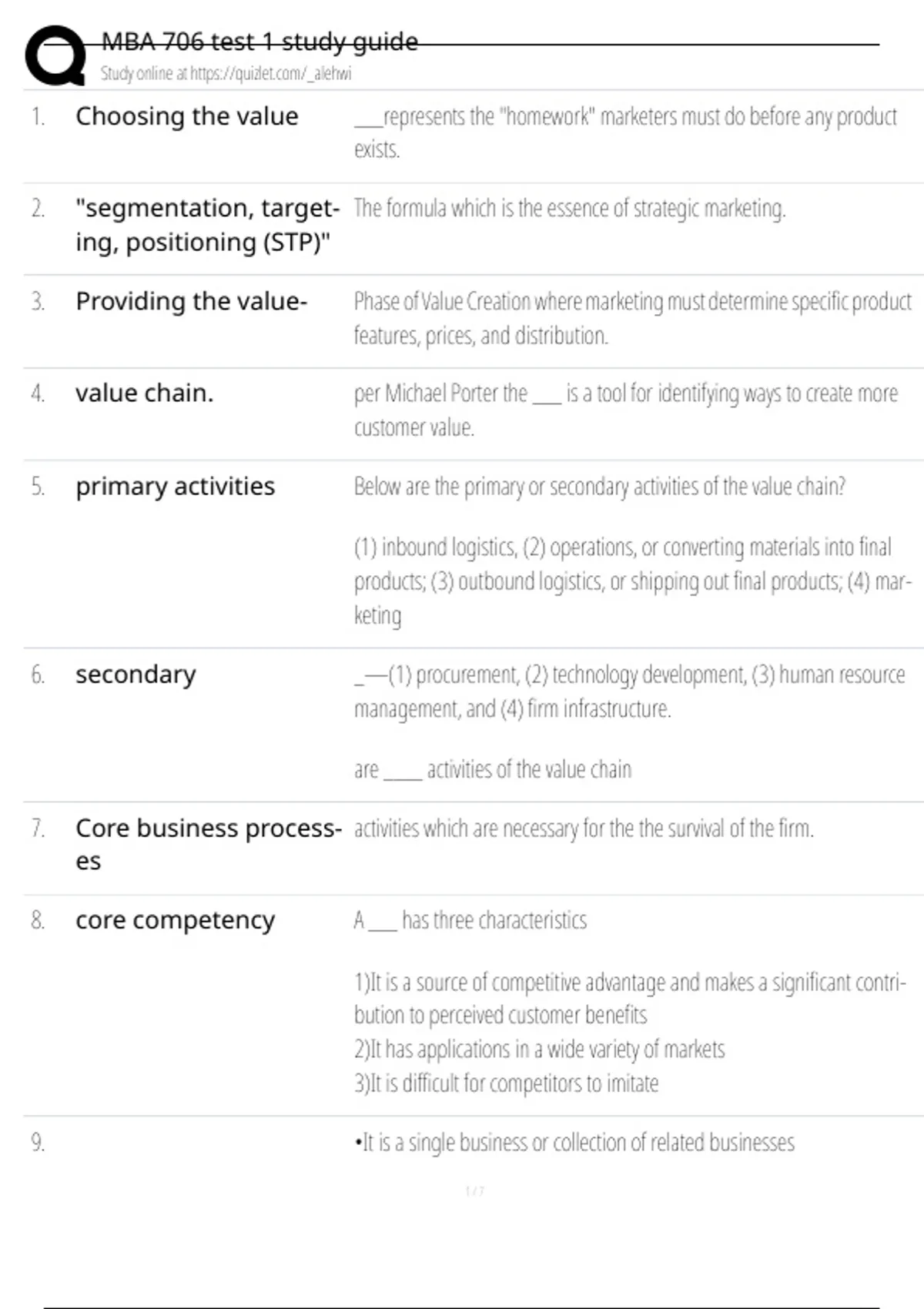
Task: Click the term "secondary"
Action: click(x=136, y=675)
